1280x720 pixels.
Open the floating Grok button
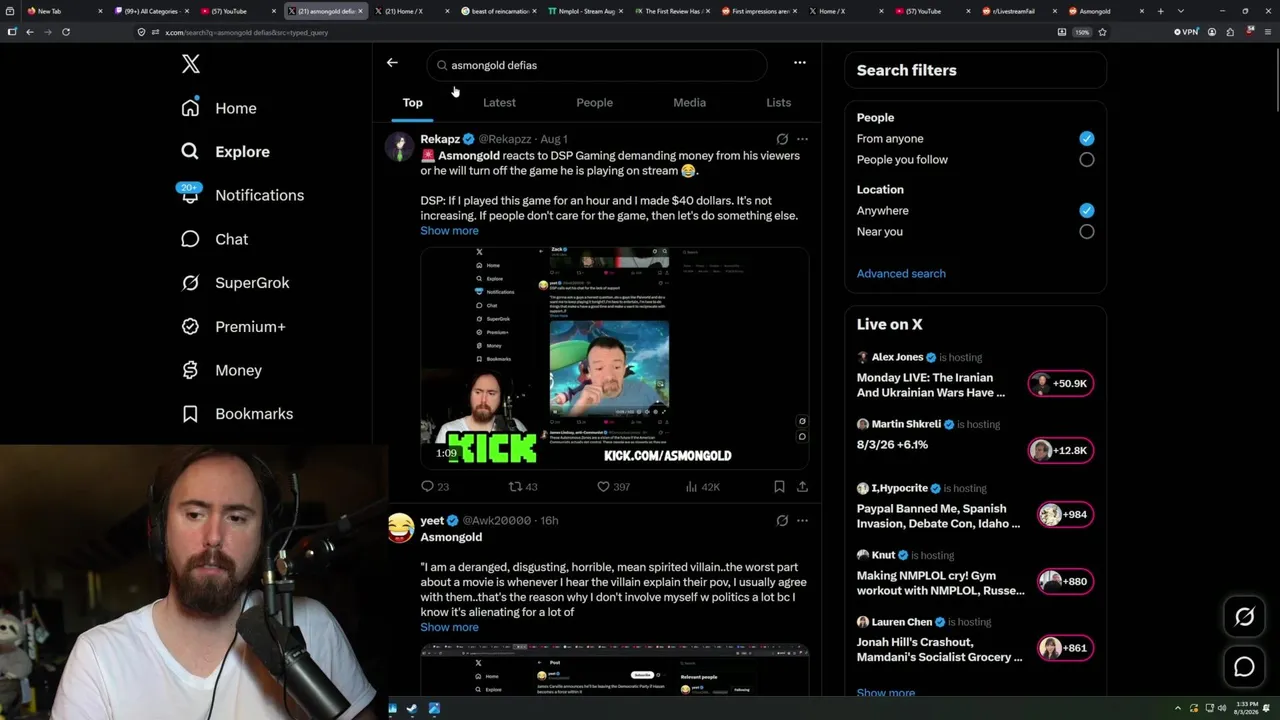[x=1244, y=617]
